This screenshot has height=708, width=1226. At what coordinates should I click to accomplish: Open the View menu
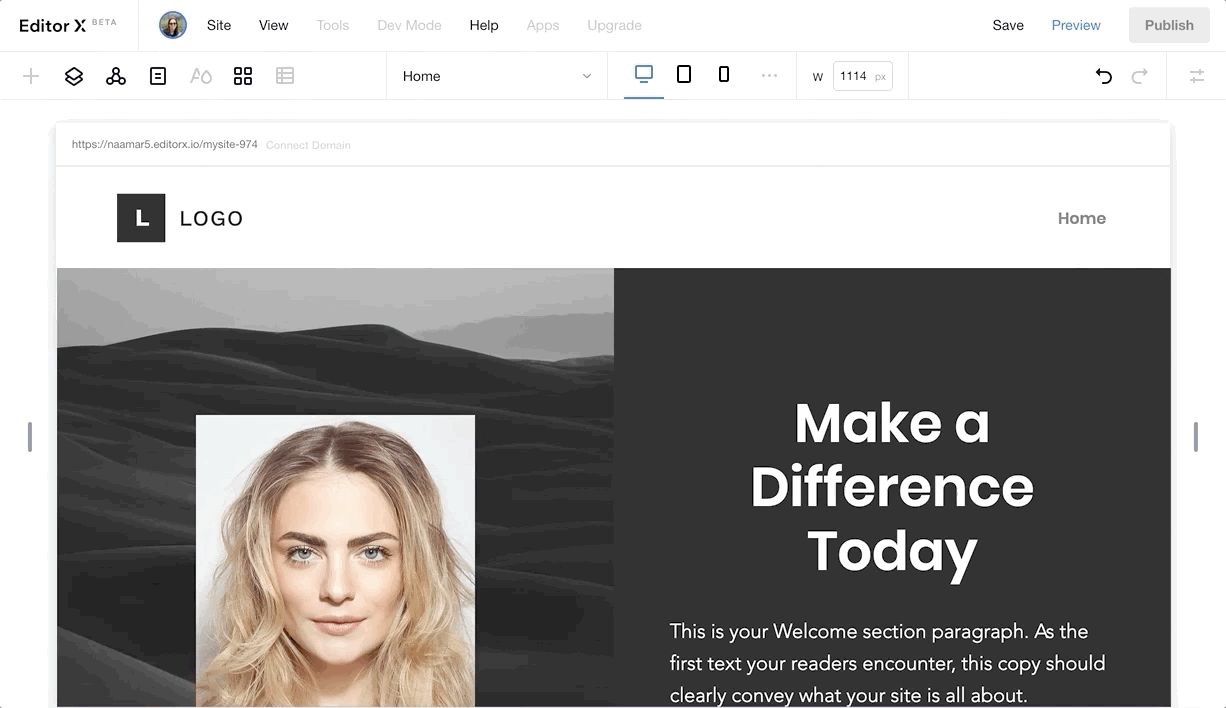click(274, 25)
